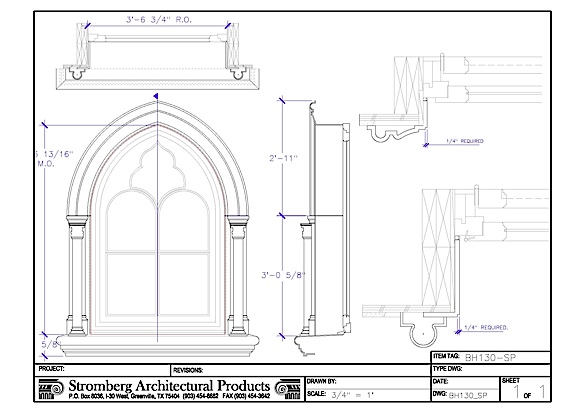The height and width of the screenshot is (413, 585).
Task: Click the right column base of window
Action: pyautogui.click(x=238, y=326)
